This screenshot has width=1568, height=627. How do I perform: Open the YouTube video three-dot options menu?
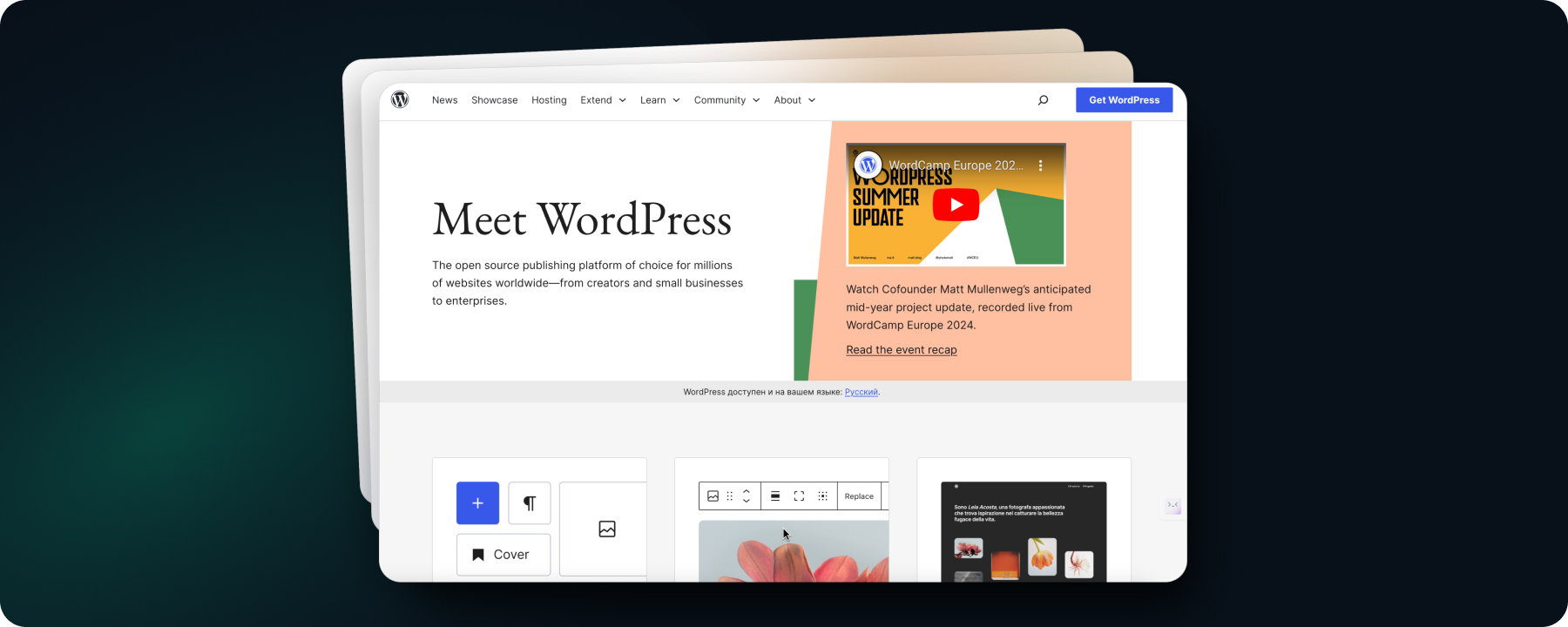click(x=1040, y=165)
